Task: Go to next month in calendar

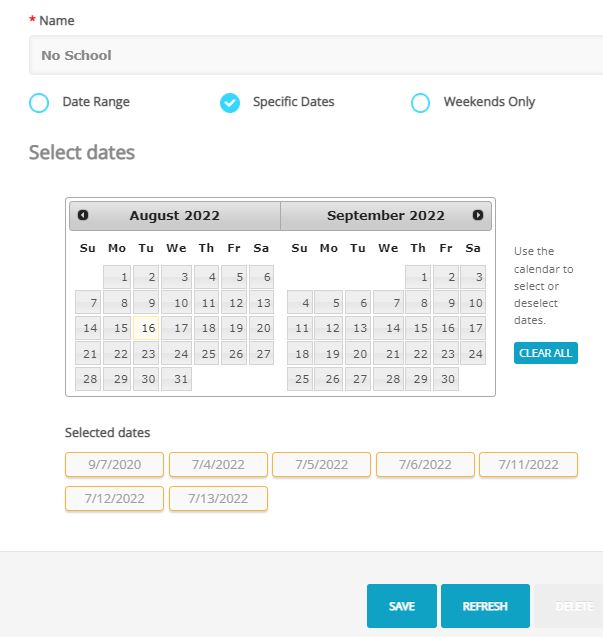Action: pyautogui.click(x=478, y=215)
